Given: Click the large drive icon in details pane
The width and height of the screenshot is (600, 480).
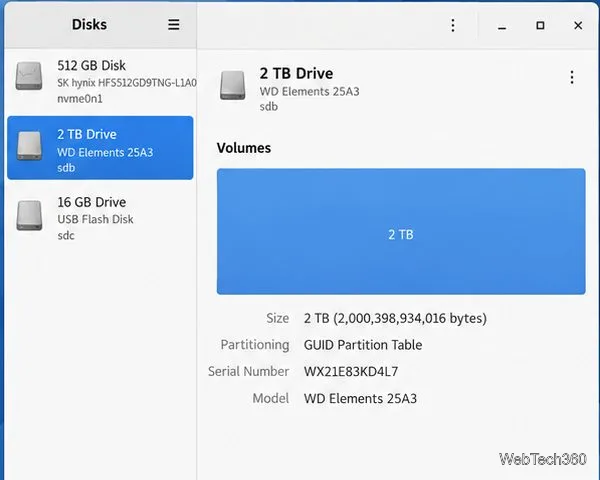Looking at the screenshot, I should [232, 85].
